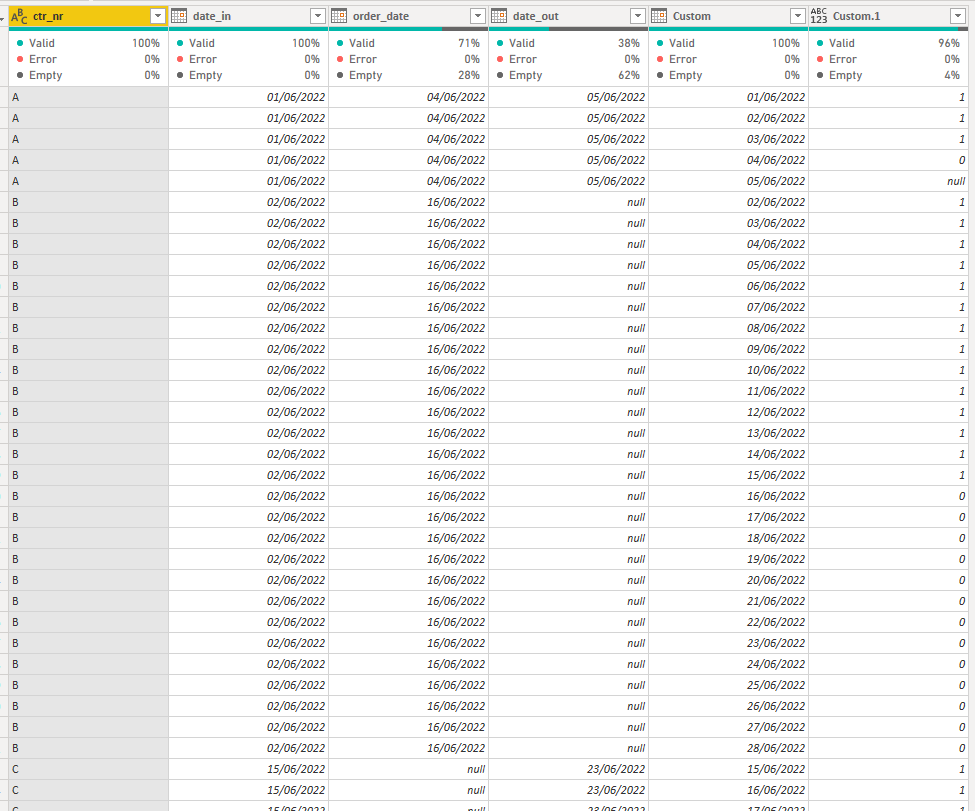Click the Valid 96% quality line
Image resolution: width=975 pixels, height=811 pixels.
coord(888,43)
